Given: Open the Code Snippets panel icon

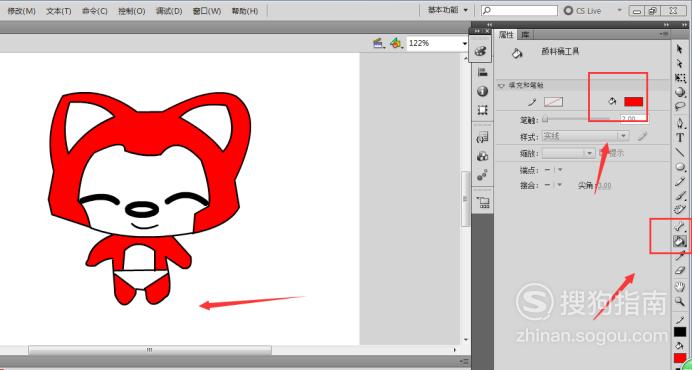Looking at the screenshot, I should [x=482, y=138].
